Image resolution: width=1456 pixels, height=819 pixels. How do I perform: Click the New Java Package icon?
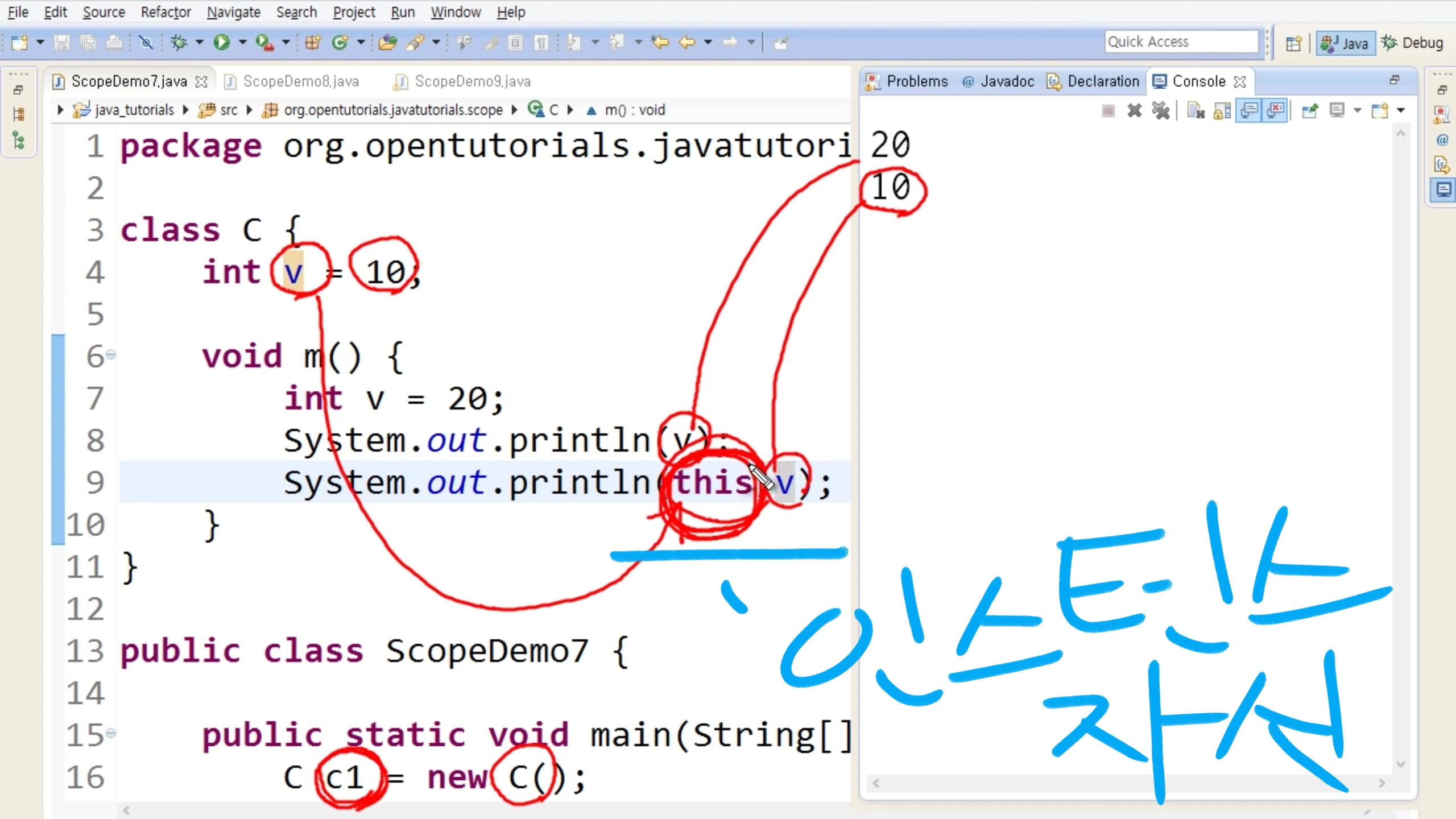click(x=313, y=42)
